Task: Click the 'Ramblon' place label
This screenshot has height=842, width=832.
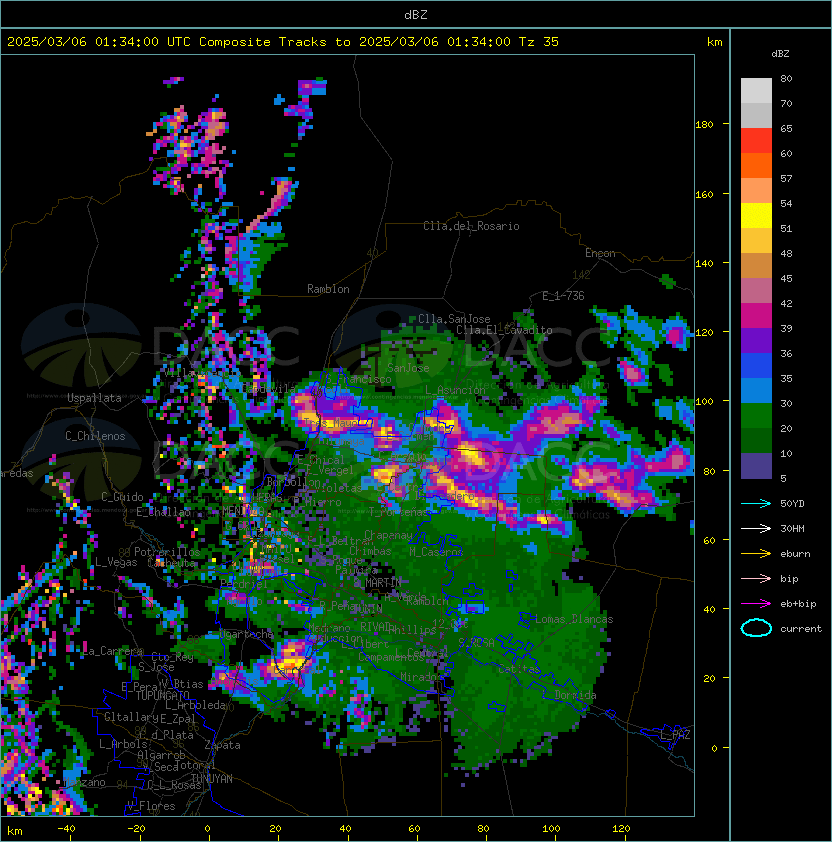Action: point(328,289)
